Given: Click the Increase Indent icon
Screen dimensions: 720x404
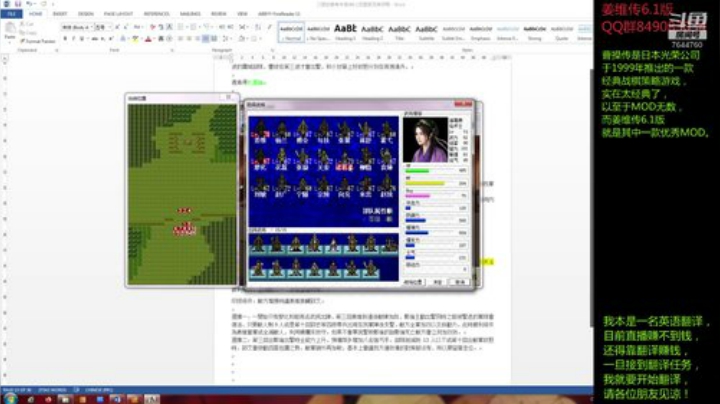Looking at the screenshot, I should (230, 28).
